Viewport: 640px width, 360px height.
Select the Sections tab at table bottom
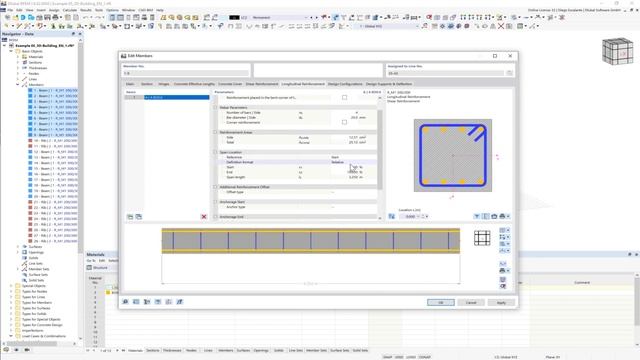pos(153,350)
